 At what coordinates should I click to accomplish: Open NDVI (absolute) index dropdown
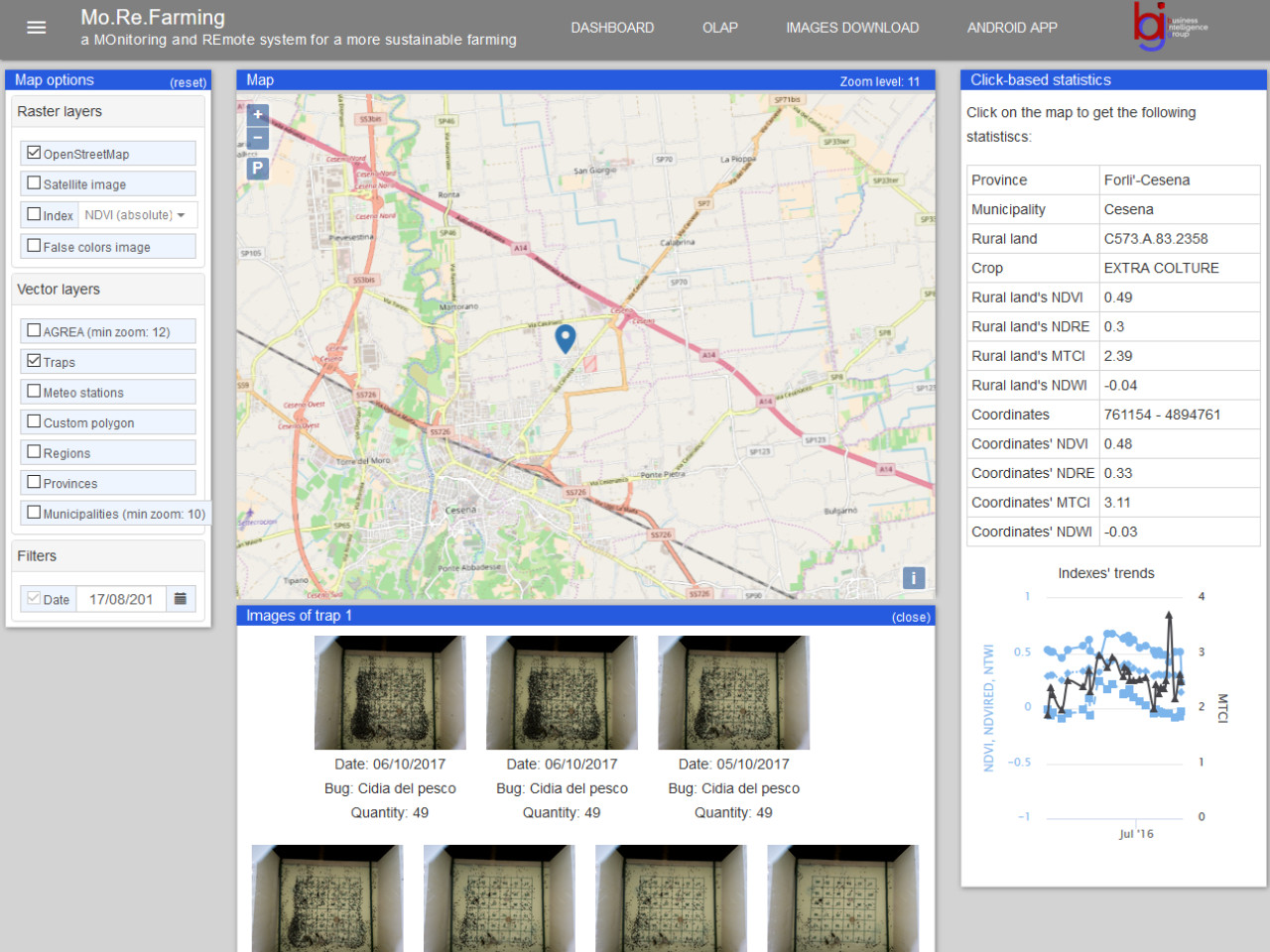[x=138, y=215]
